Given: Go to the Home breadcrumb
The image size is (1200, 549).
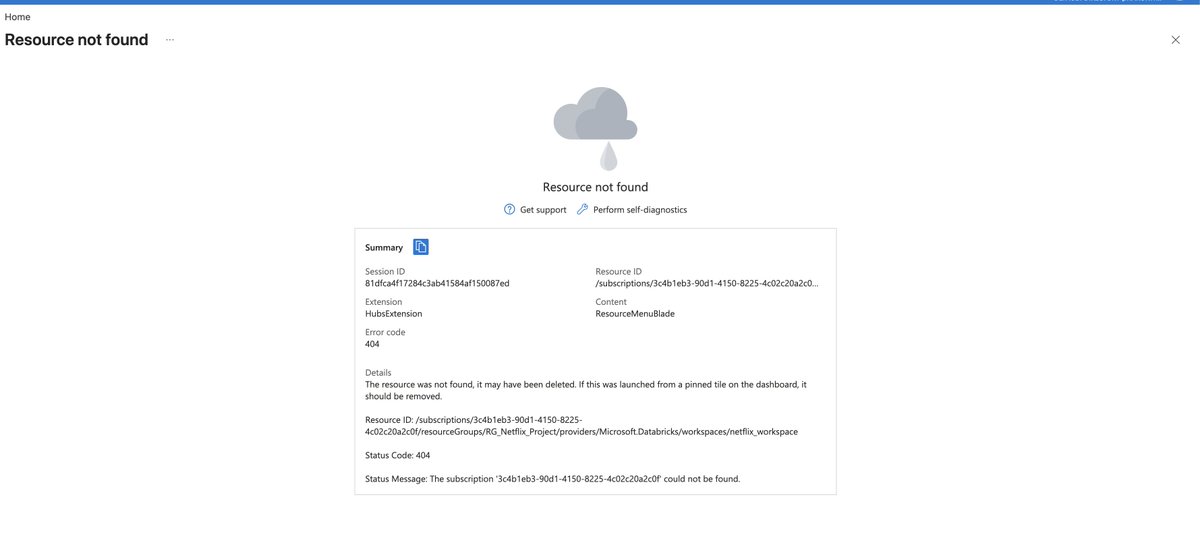Looking at the screenshot, I should click(17, 17).
